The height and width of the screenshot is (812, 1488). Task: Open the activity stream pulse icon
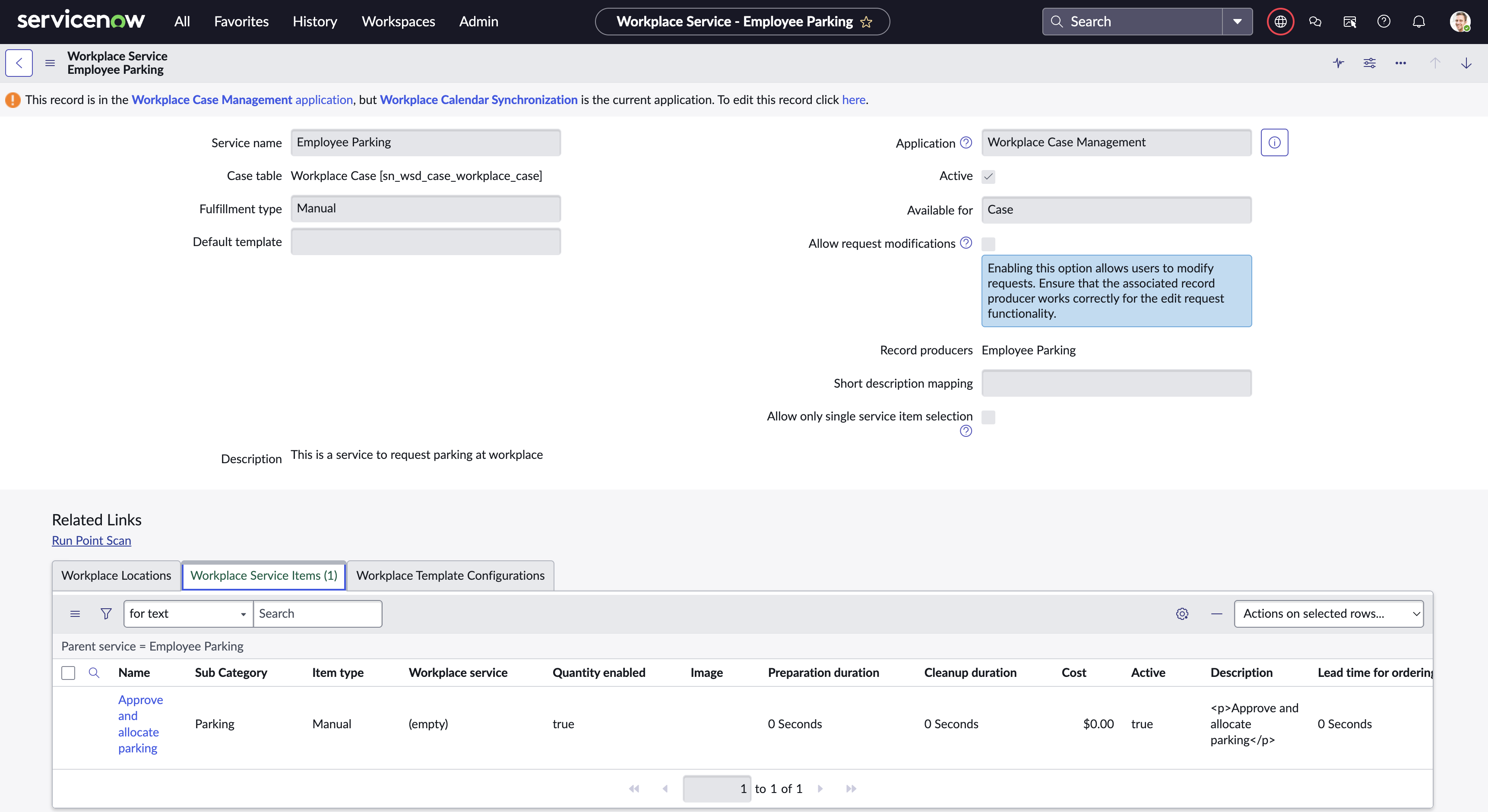(1339, 63)
